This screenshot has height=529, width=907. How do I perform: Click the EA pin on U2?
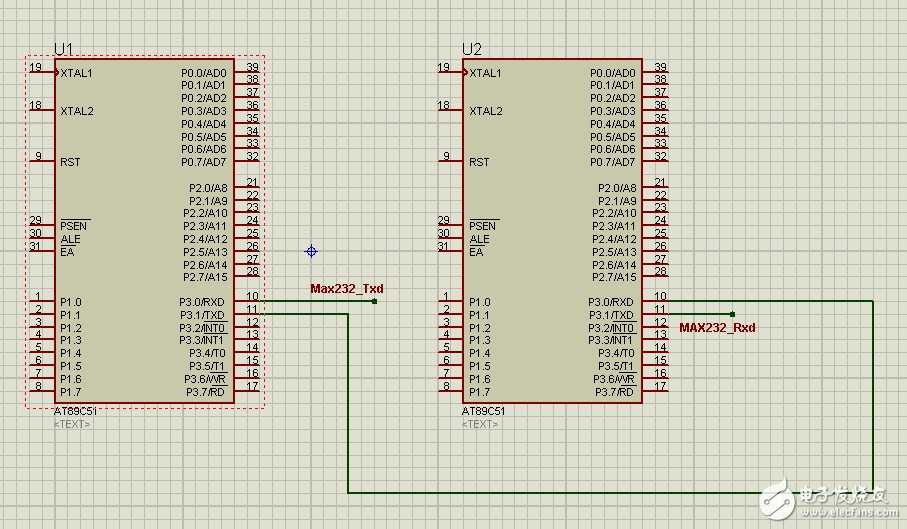[x=476, y=252]
